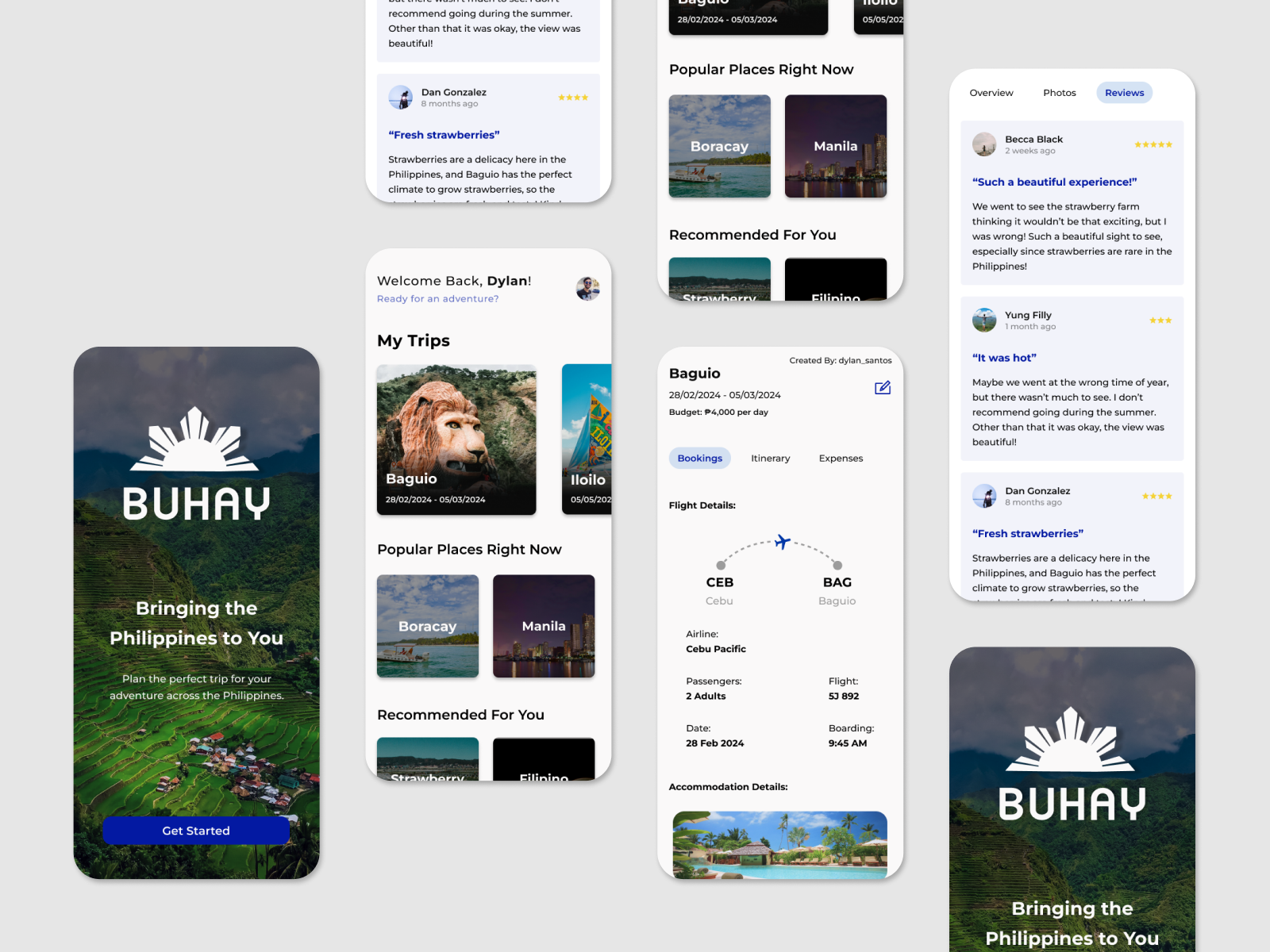Click the BUHAY sun logo on the cropped splash screen
1270x952 pixels.
[x=1071, y=739]
